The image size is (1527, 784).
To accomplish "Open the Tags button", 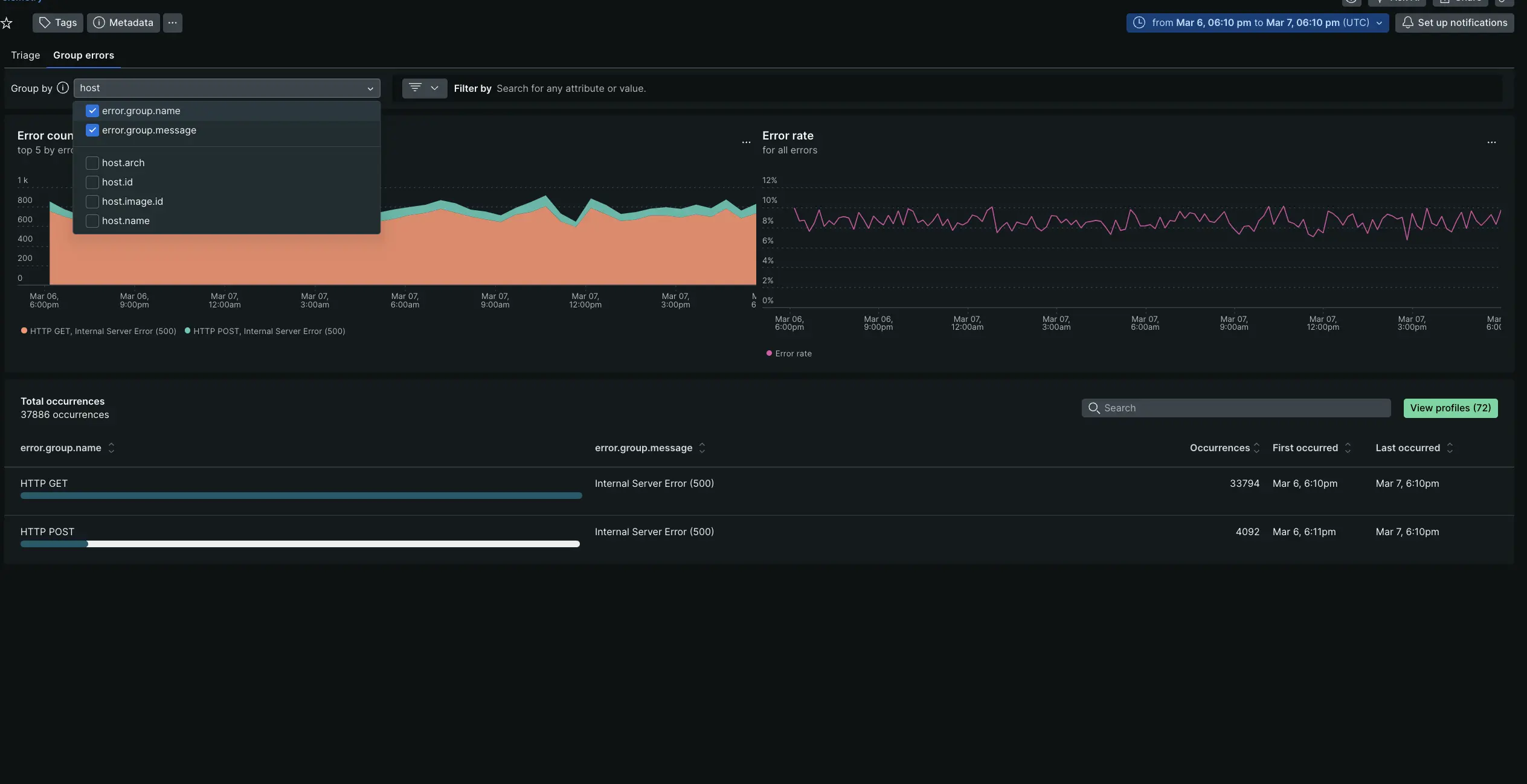I will click(x=58, y=23).
